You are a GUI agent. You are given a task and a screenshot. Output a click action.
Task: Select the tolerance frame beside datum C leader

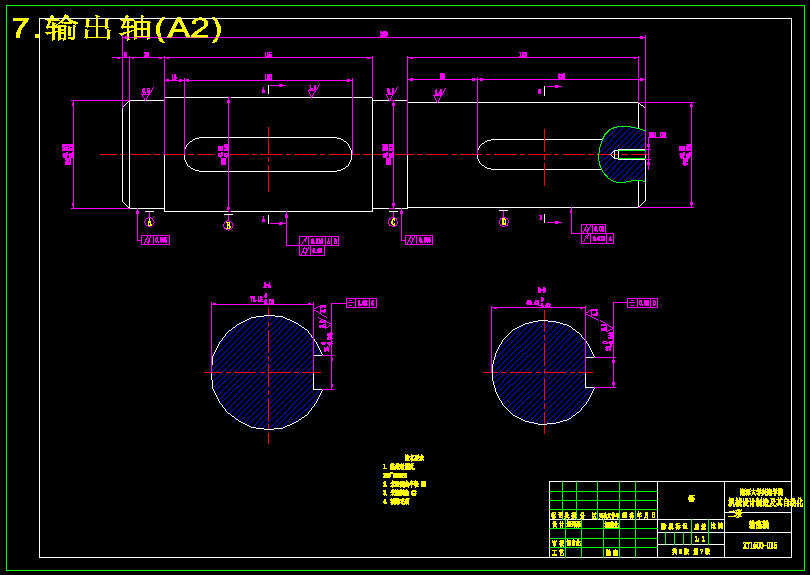click(x=419, y=240)
